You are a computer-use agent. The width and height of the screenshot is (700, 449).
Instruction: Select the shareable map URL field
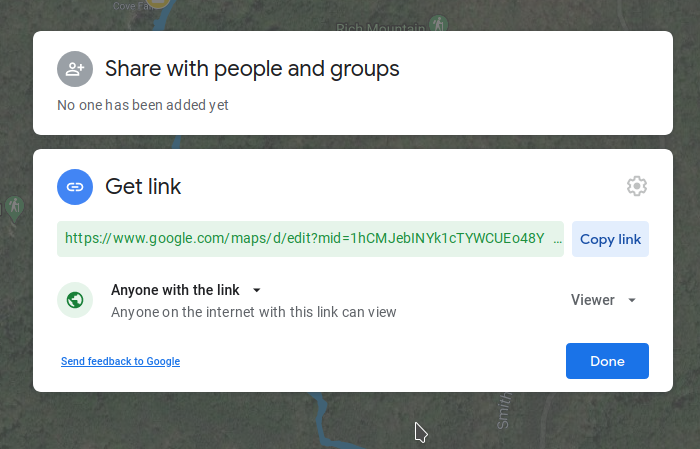[x=310, y=239]
